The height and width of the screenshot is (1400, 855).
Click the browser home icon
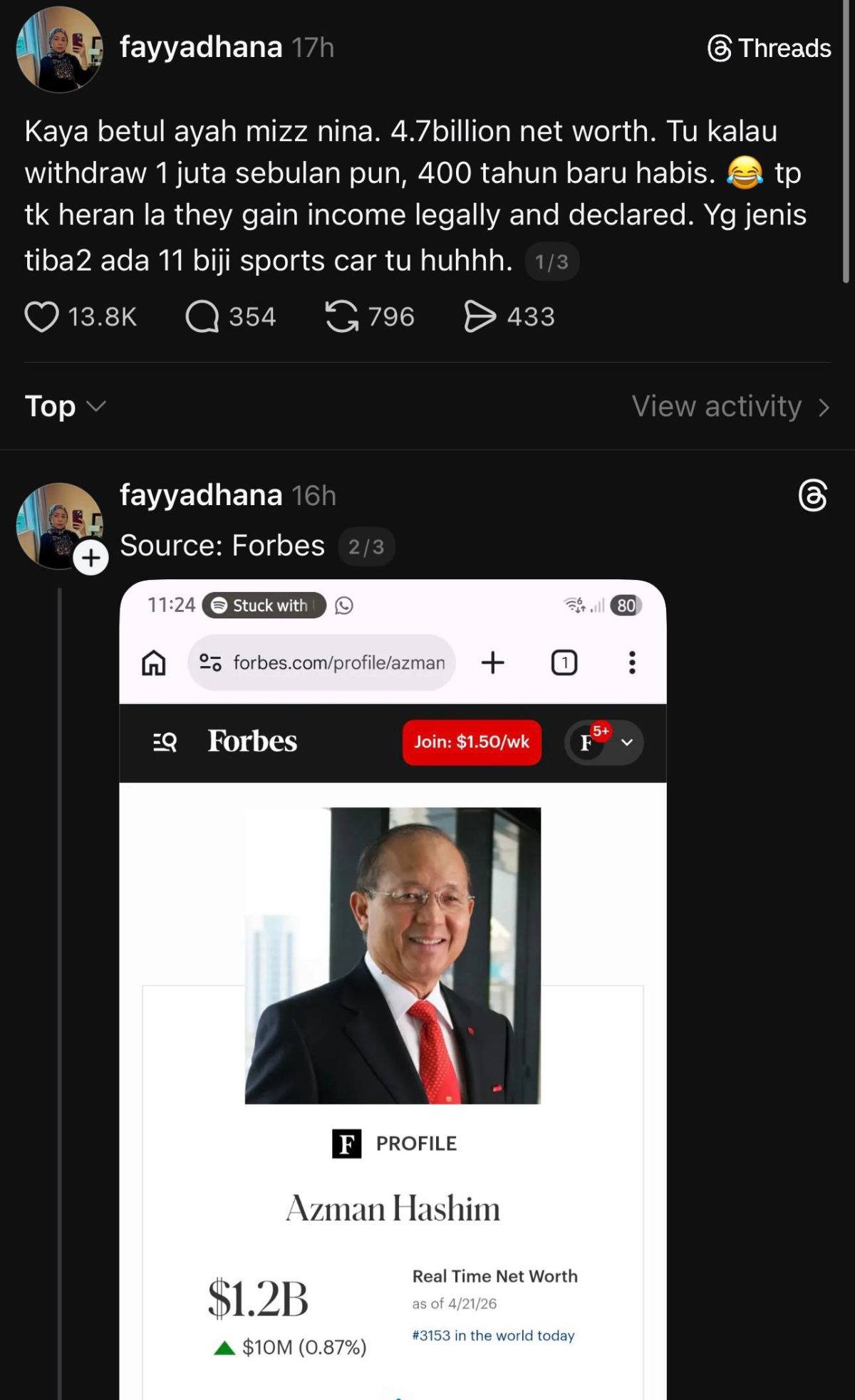(154, 663)
